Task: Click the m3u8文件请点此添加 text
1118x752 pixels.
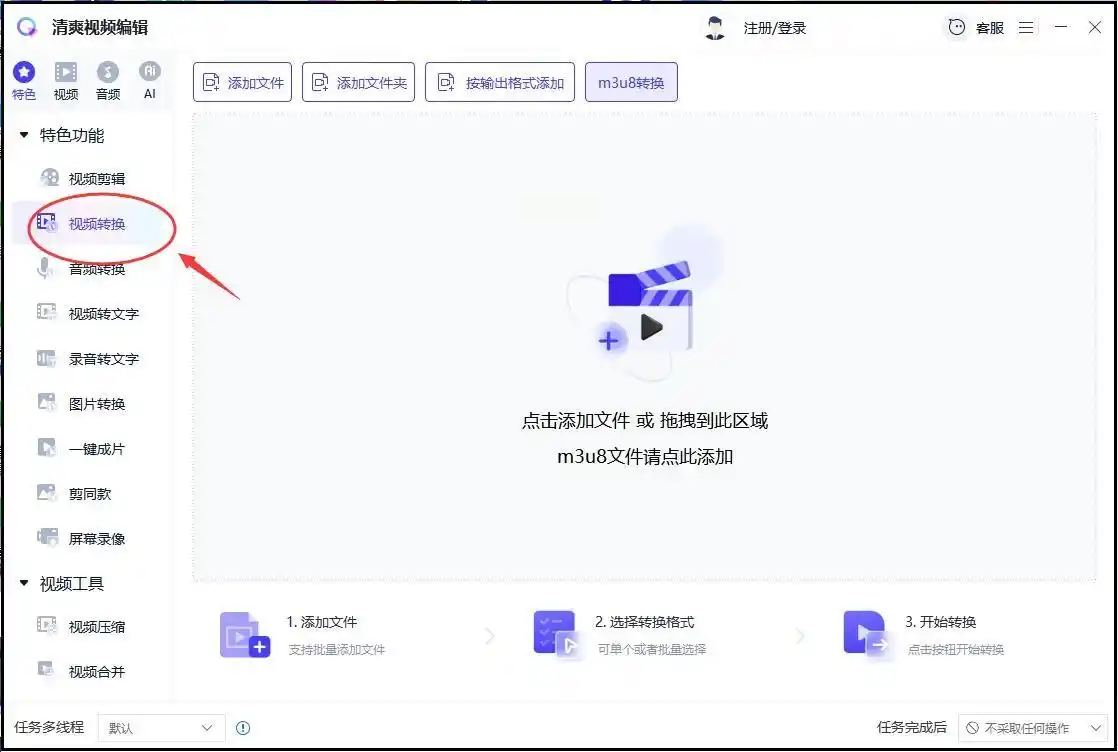Action: pyautogui.click(x=645, y=456)
